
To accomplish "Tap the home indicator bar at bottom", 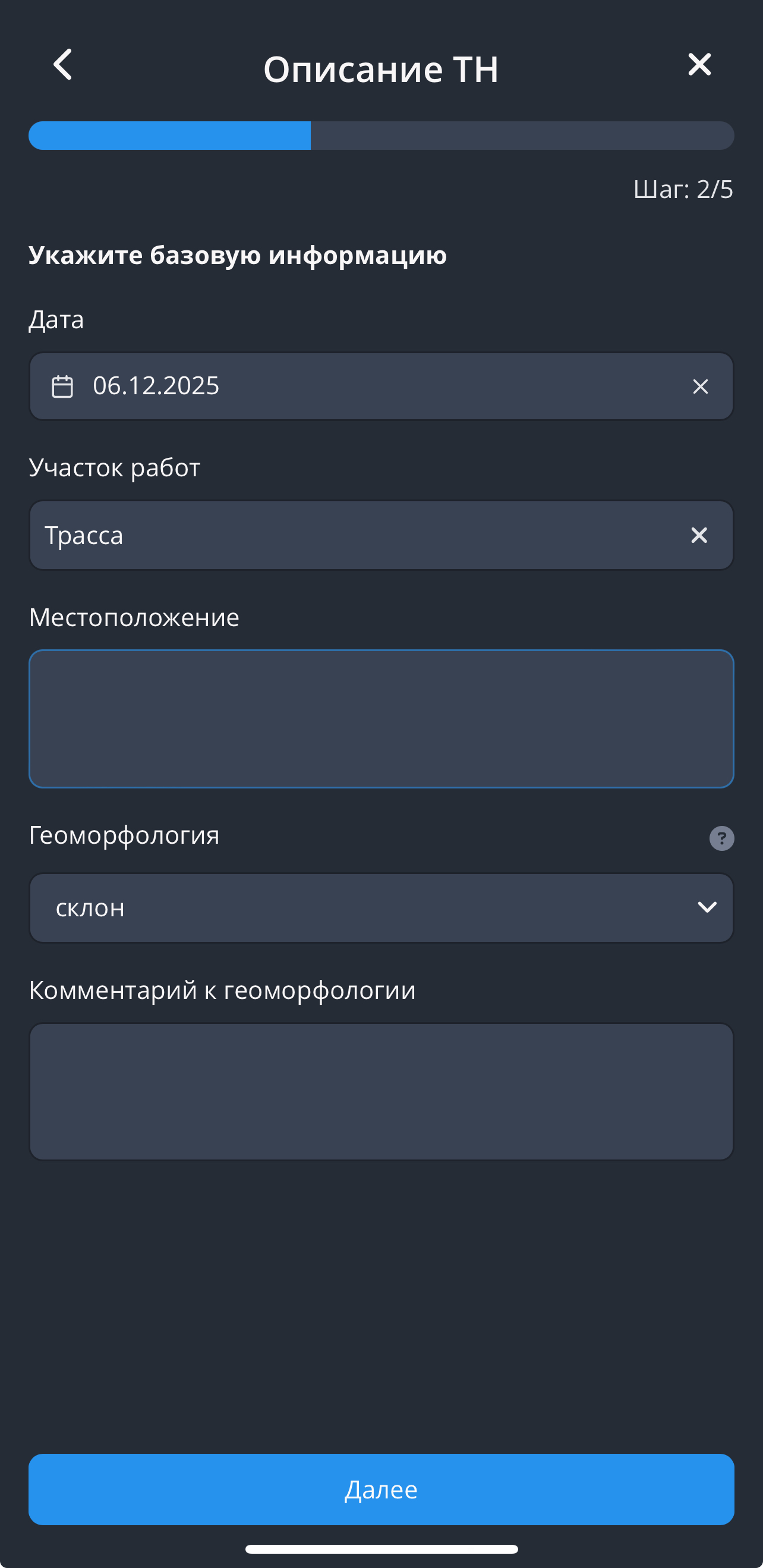I will (381, 1549).
